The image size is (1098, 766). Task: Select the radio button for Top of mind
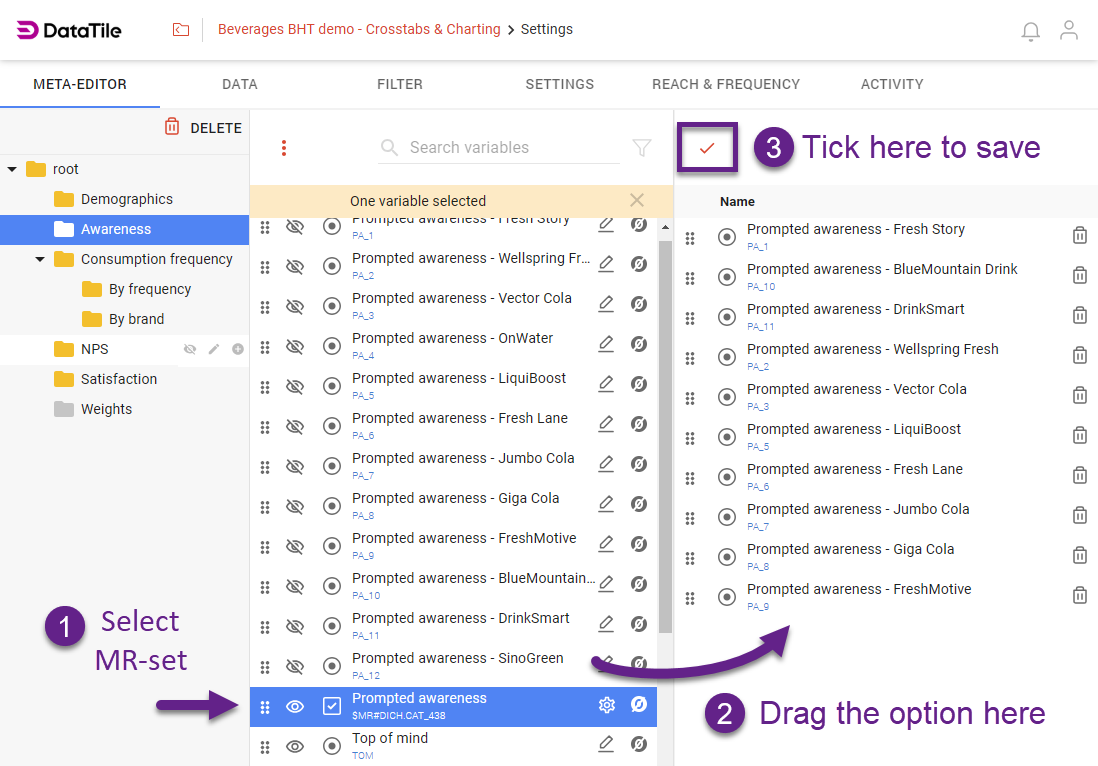pyautogui.click(x=332, y=744)
